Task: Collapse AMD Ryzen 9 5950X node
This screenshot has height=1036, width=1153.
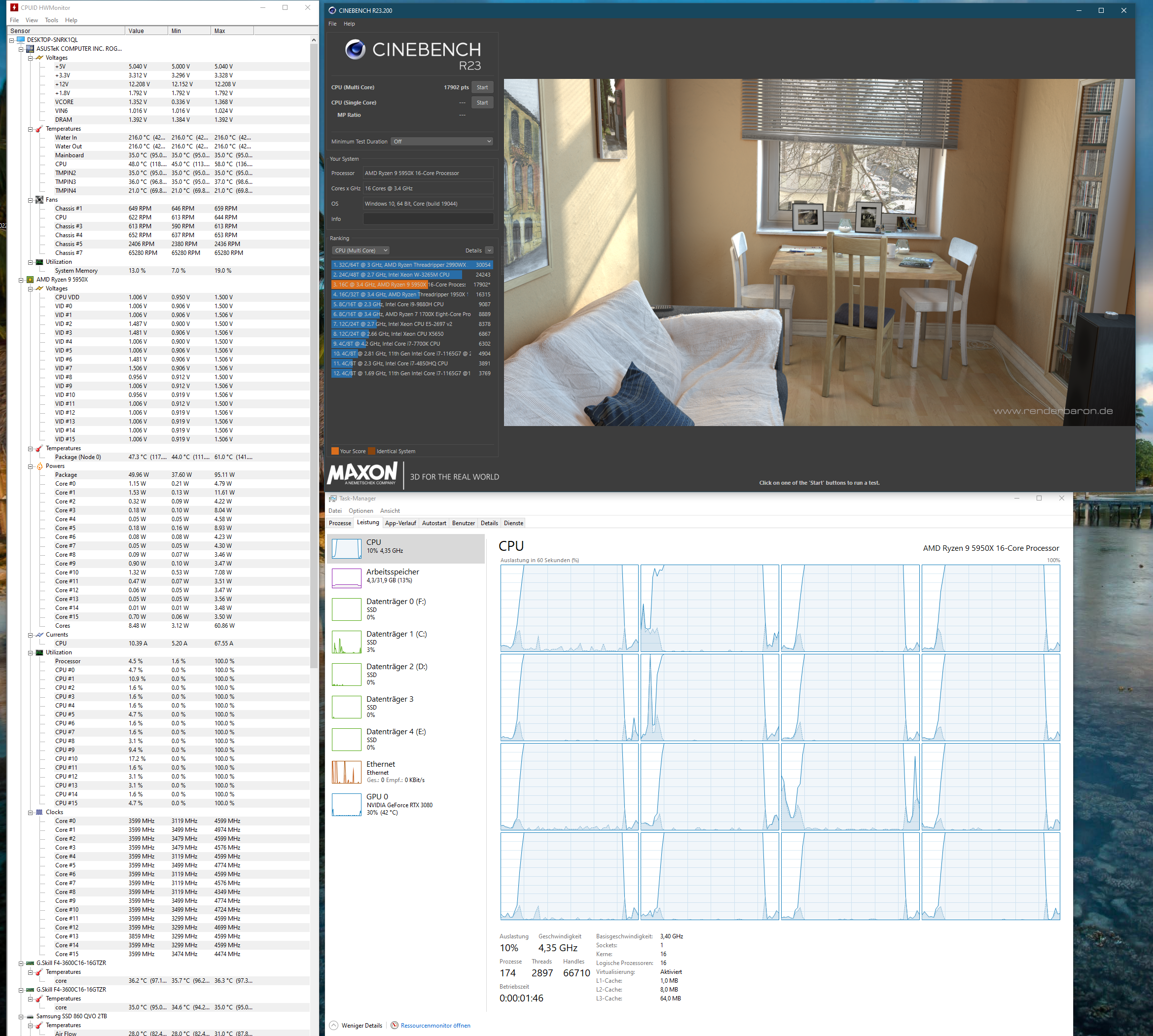Action: point(21,280)
